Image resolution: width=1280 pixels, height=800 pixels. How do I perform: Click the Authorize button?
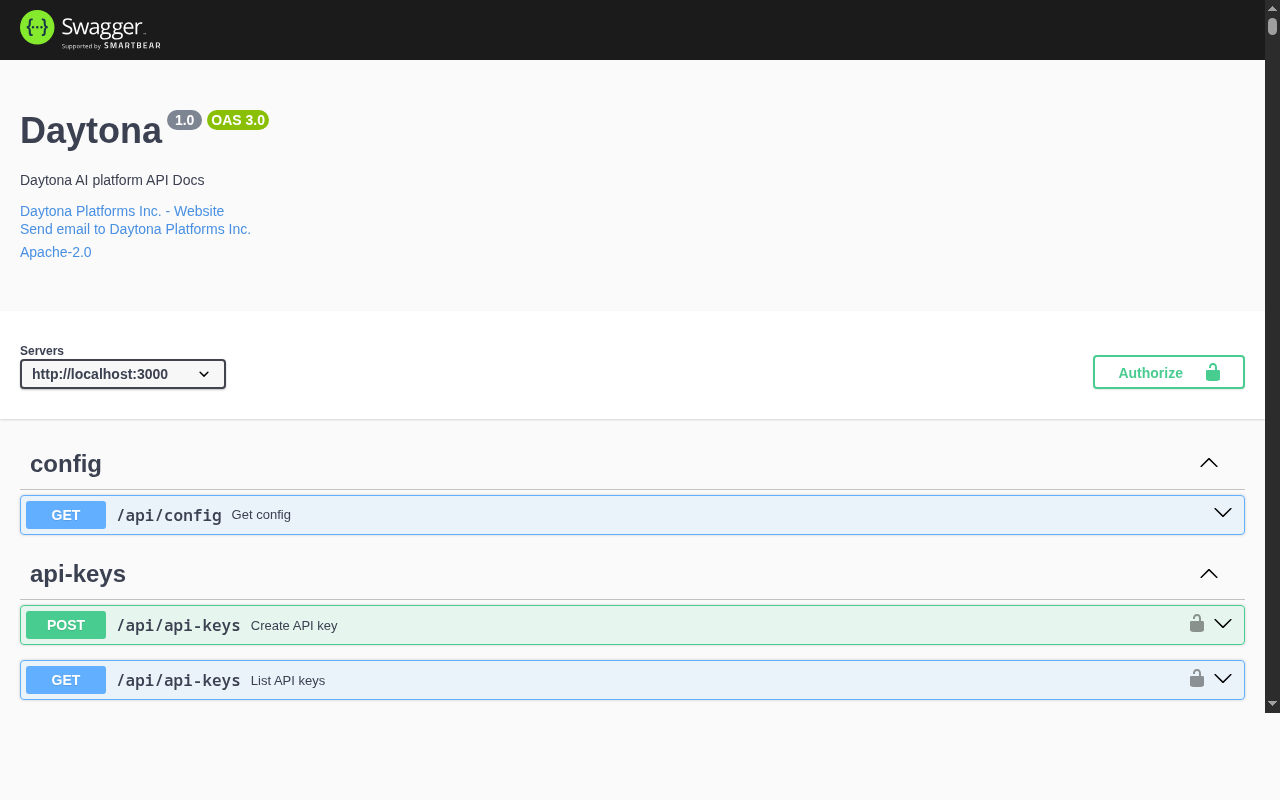tap(1169, 372)
